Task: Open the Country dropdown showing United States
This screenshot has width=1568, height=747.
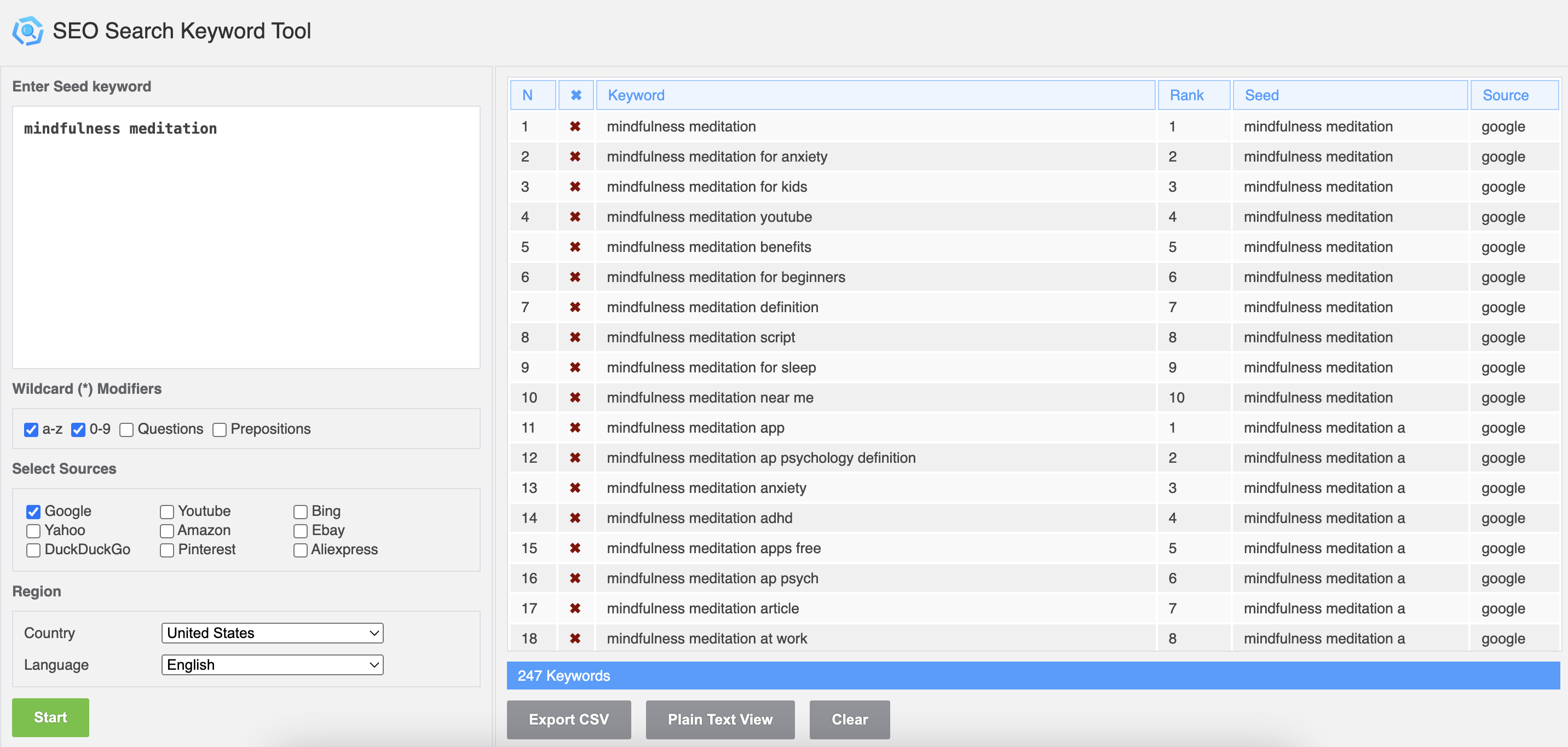Action: (x=272, y=633)
